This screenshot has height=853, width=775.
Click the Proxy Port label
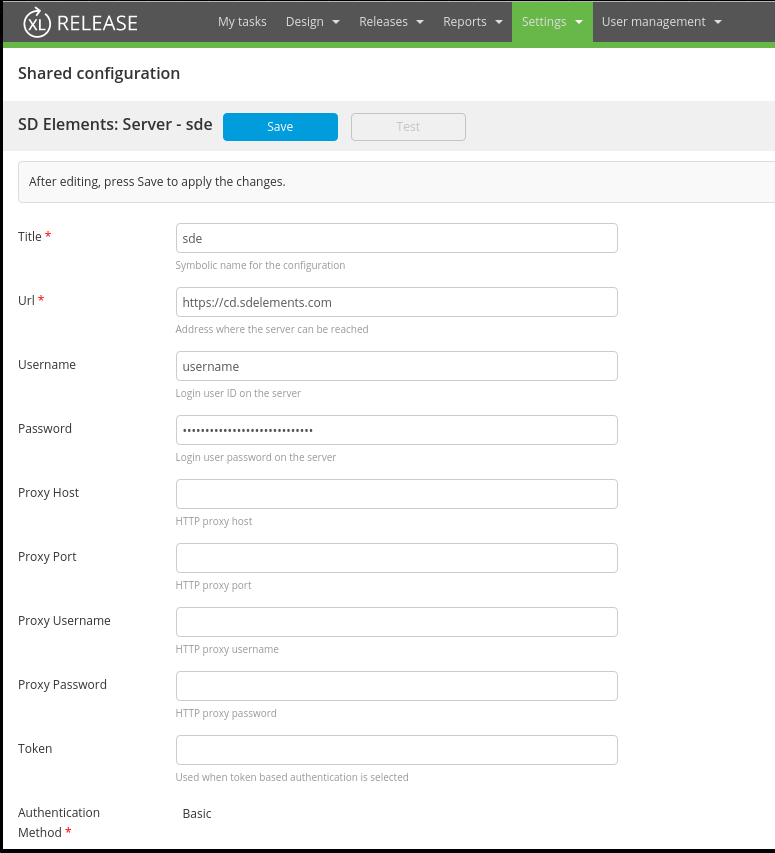tap(47, 557)
